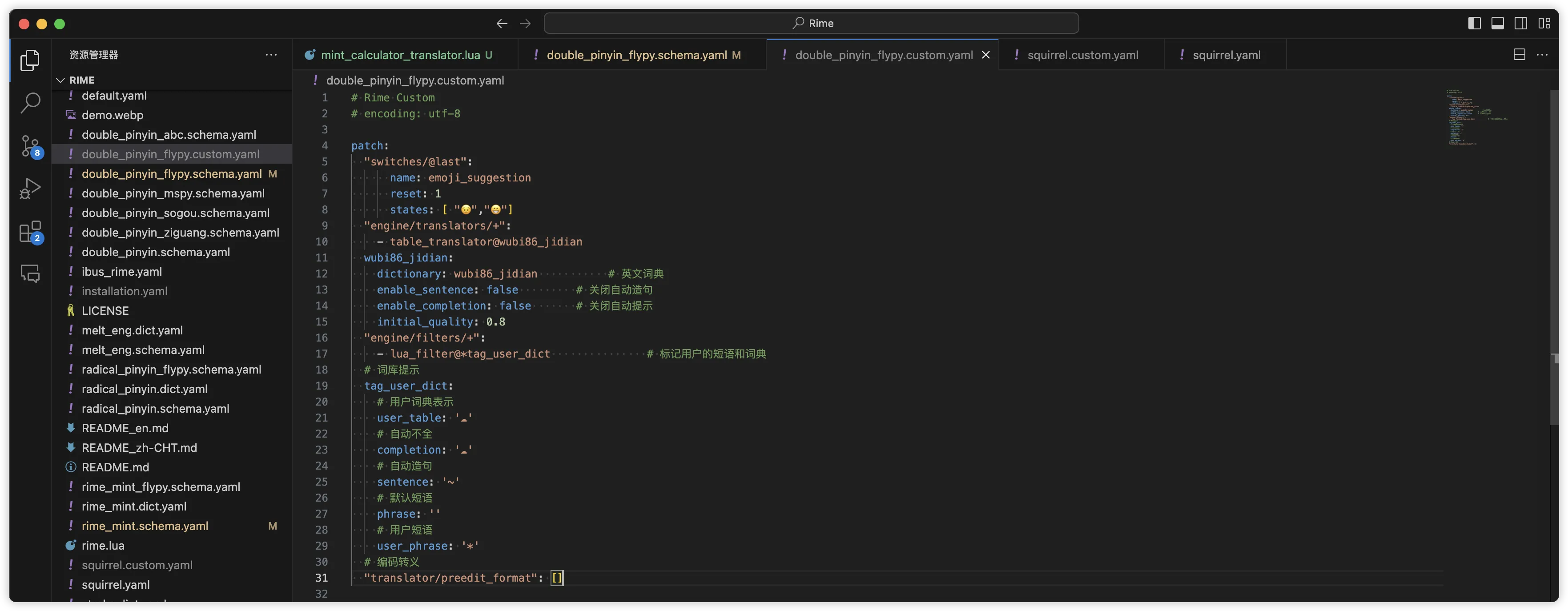This screenshot has width=1568, height=611.
Task: Open installation.yaml file
Action: 124,291
